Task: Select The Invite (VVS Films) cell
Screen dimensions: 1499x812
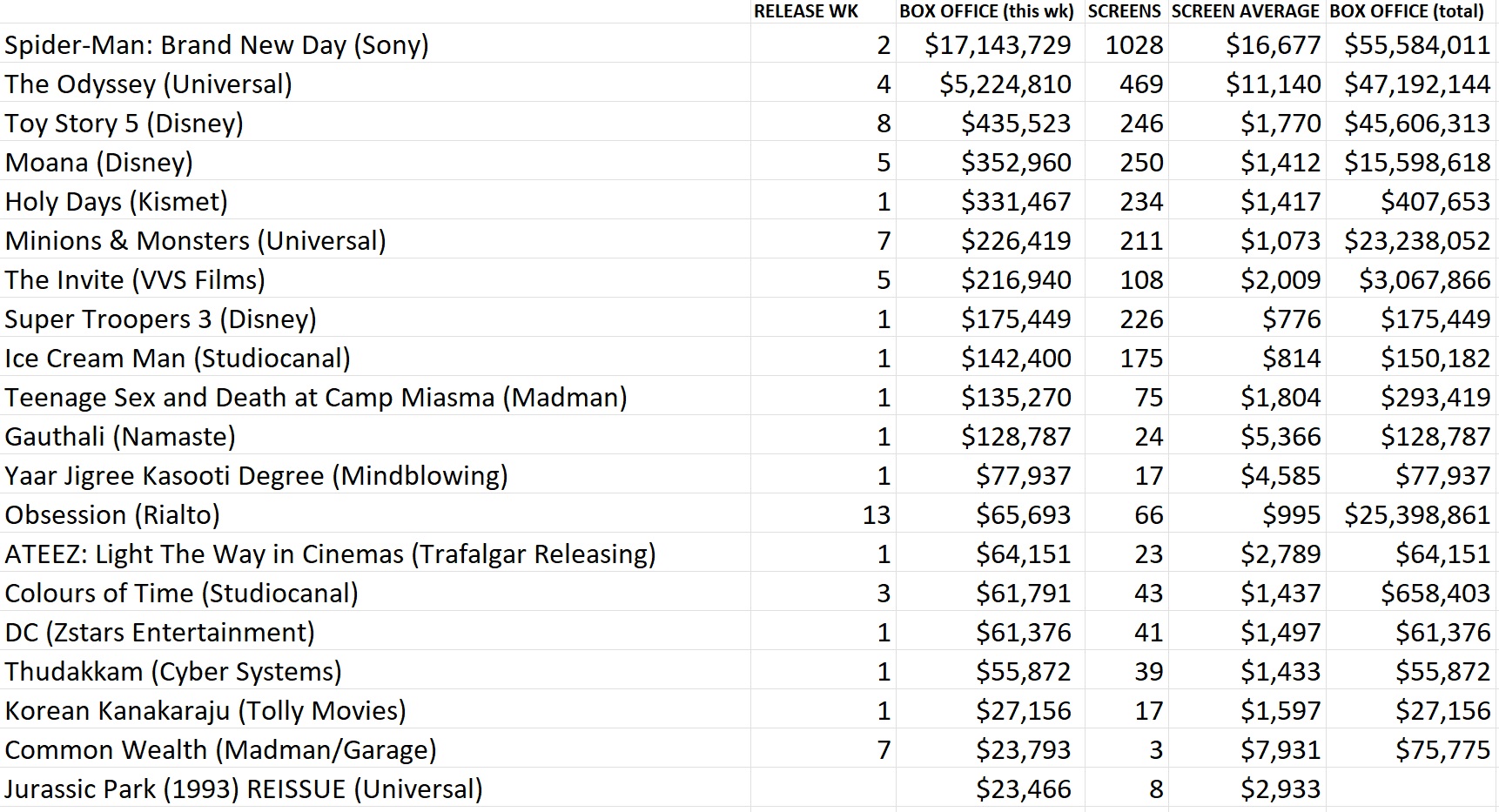Action: (x=135, y=280)
